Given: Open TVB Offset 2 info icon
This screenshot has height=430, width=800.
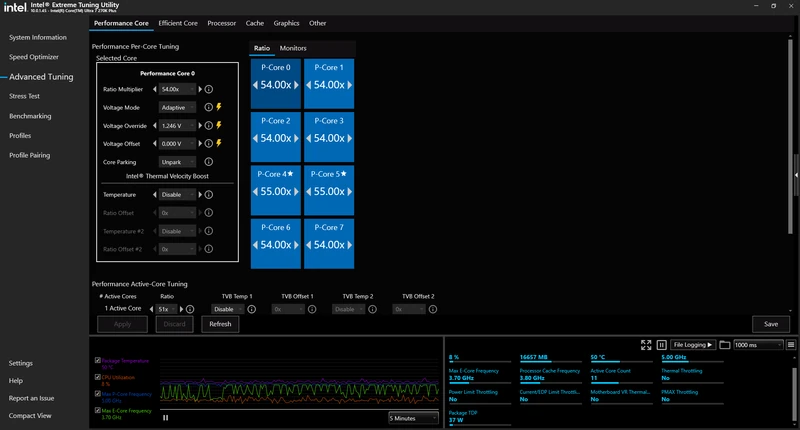Looking at the screenshot, I should click(433, 309).
